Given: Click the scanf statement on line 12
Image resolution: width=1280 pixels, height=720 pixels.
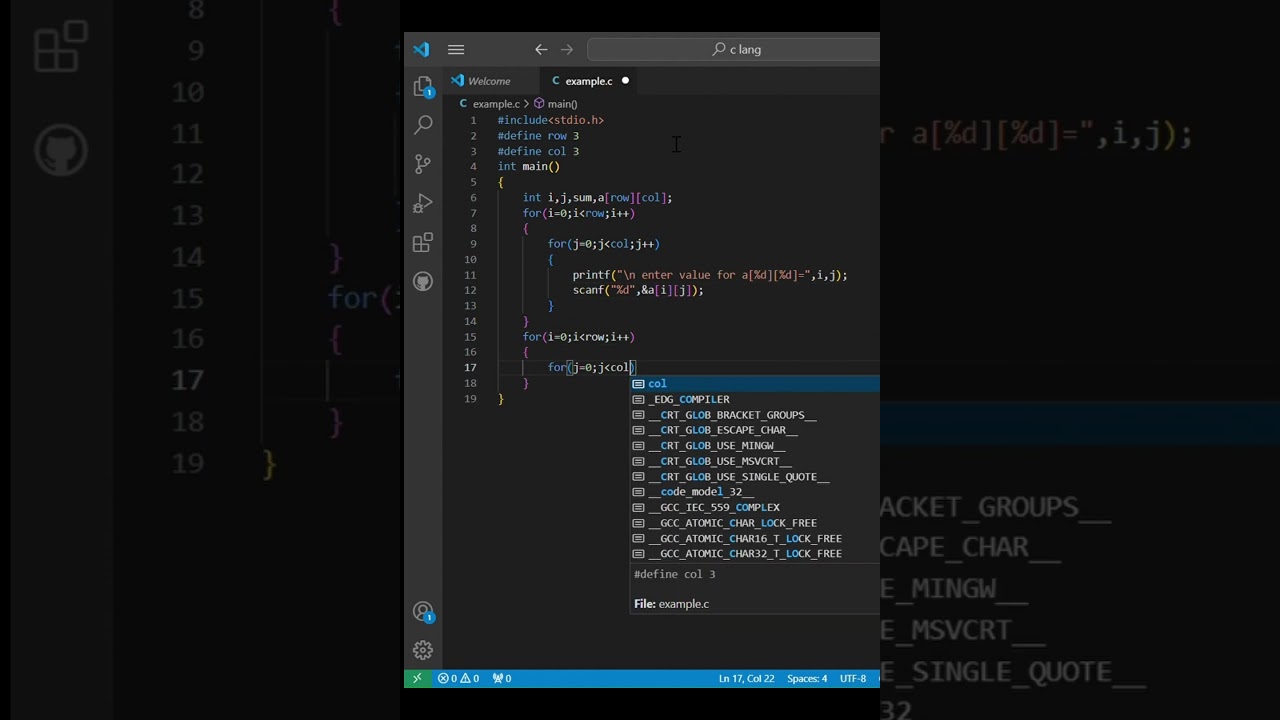Looking at the screenshot, I should tap(638, 290).
